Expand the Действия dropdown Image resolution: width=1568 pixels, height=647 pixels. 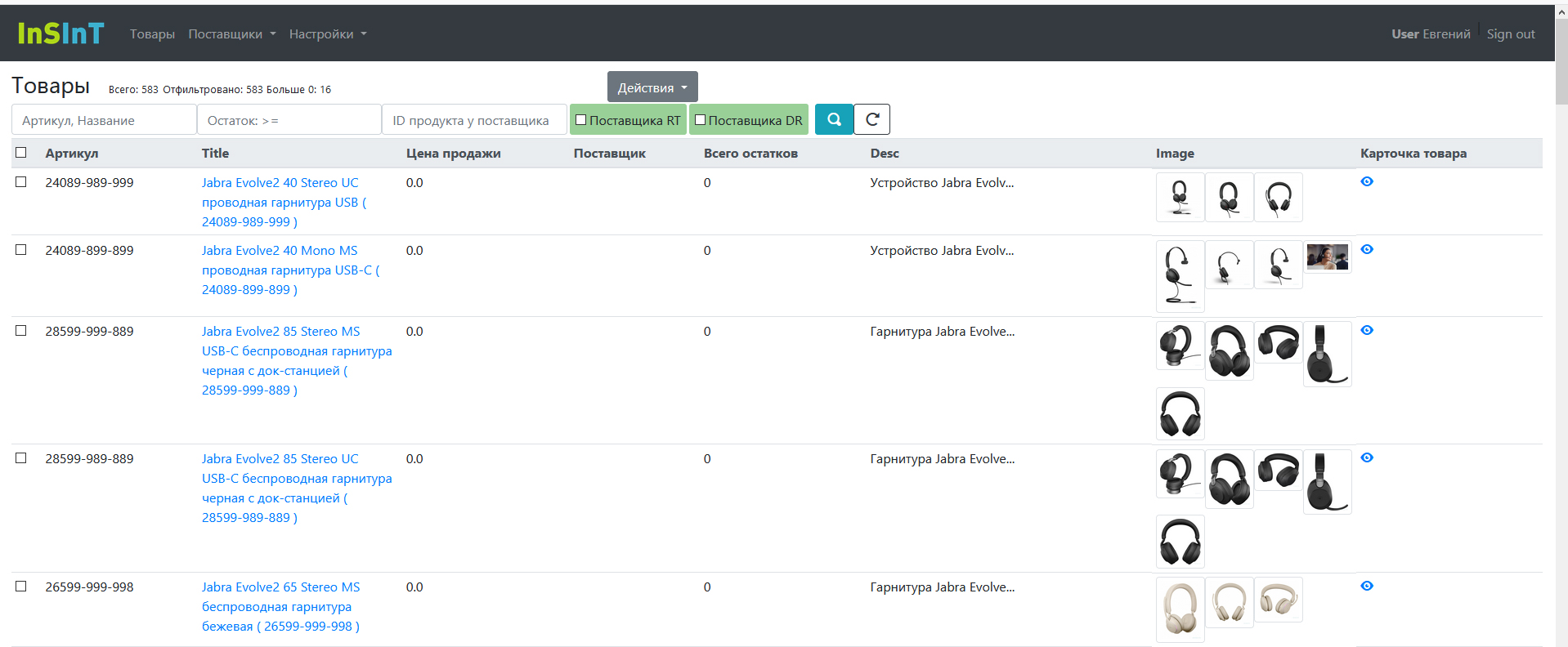pos(652,87)
